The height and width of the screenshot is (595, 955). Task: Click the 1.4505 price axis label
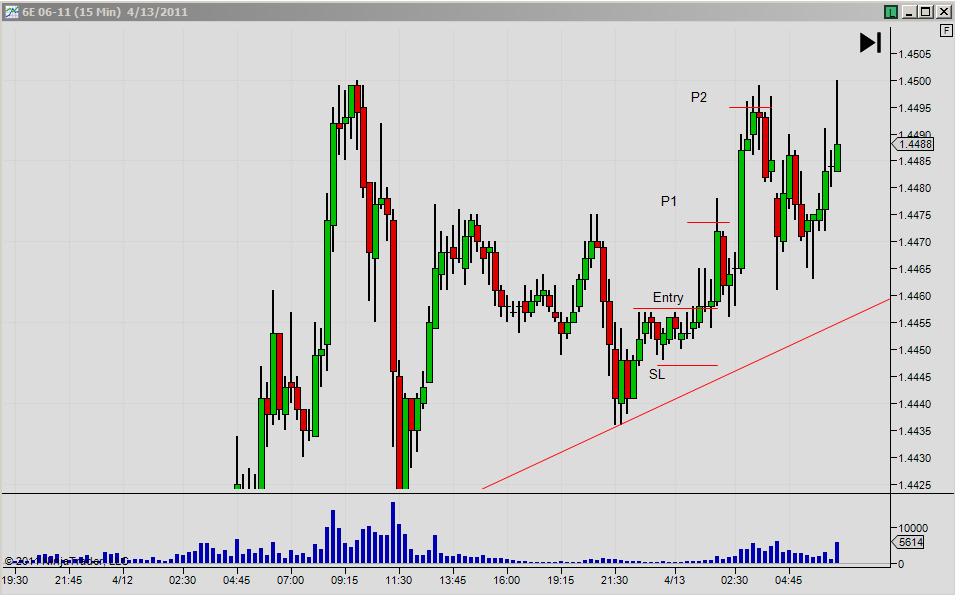point(914,54)
